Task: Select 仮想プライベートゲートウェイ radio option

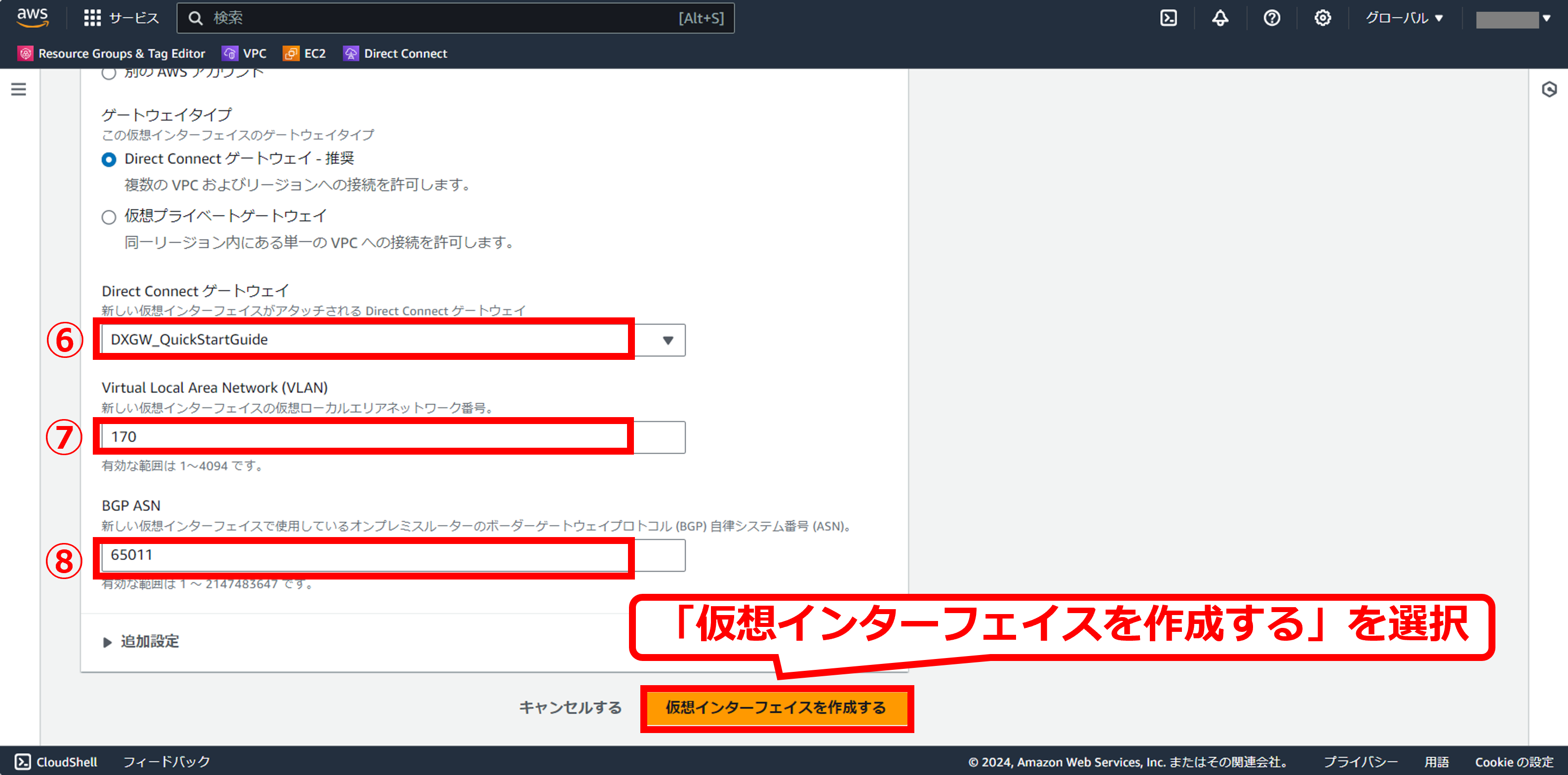Action: coord(109,217)
